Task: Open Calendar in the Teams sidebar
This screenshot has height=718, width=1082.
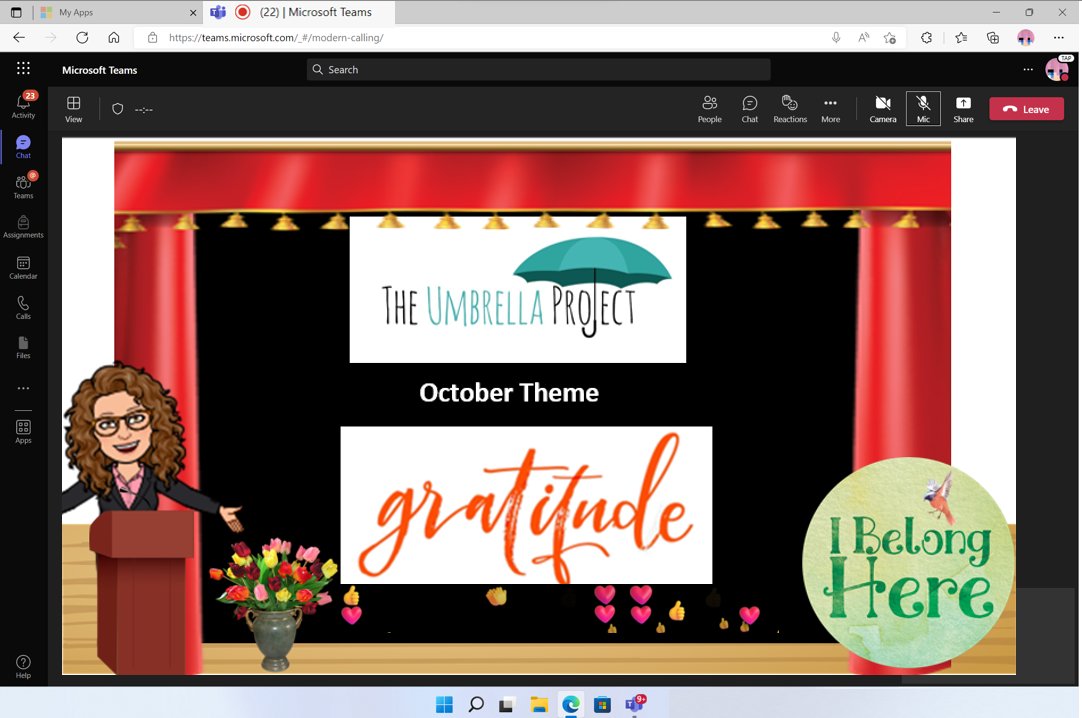Action: point(23,268)
